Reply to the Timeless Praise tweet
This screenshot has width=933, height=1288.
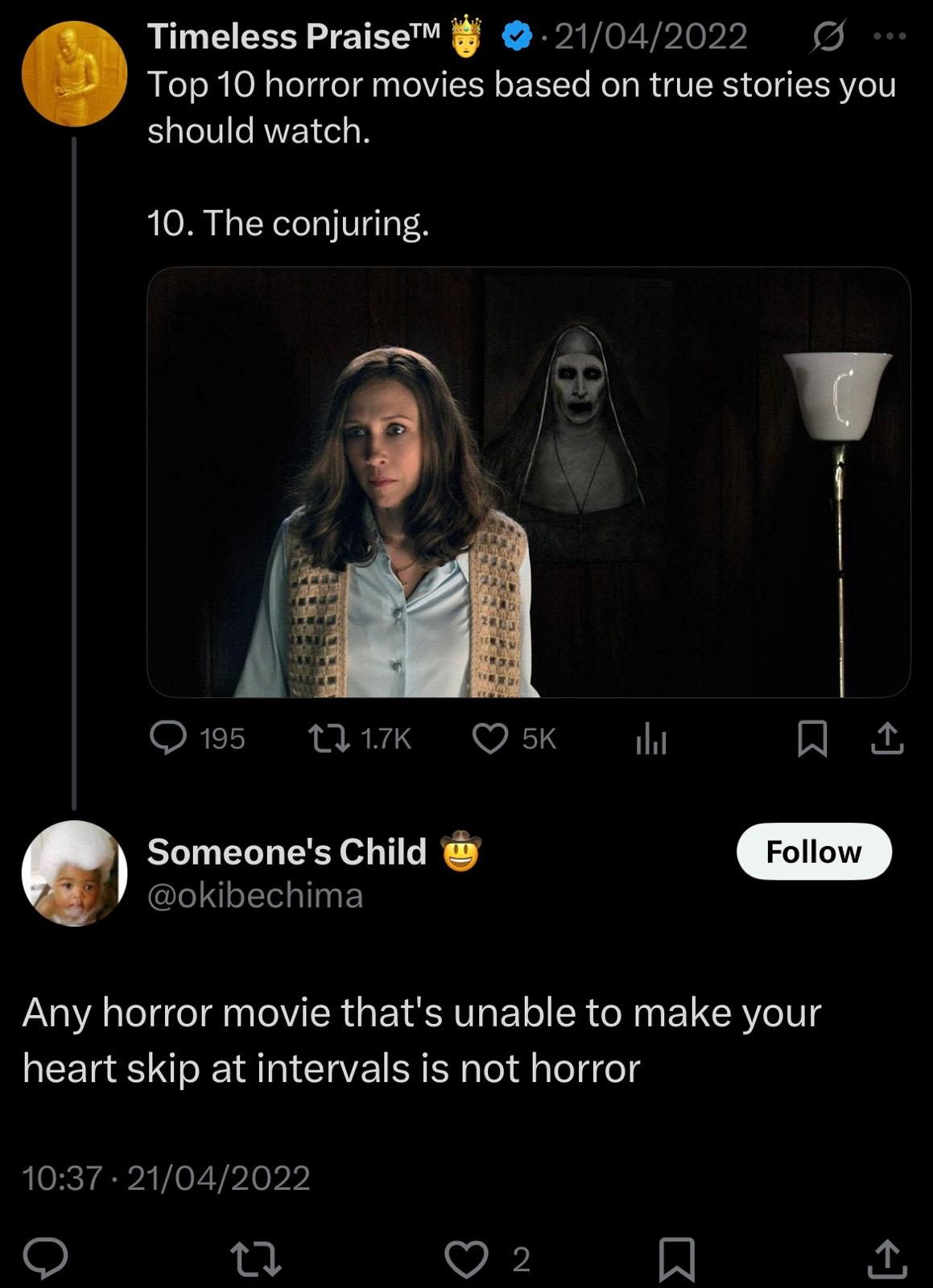click(x=168, y=737)
